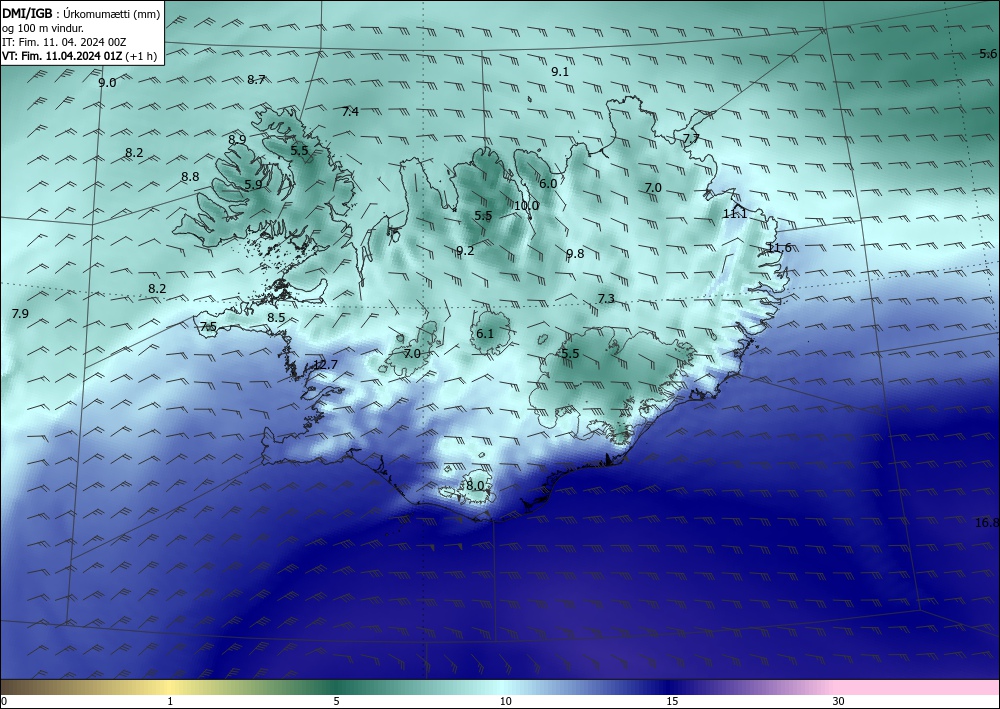This screenshot has height=709, width=1000.
Task: Click the 10 label on the color scale
Action: tap(506, 702)
